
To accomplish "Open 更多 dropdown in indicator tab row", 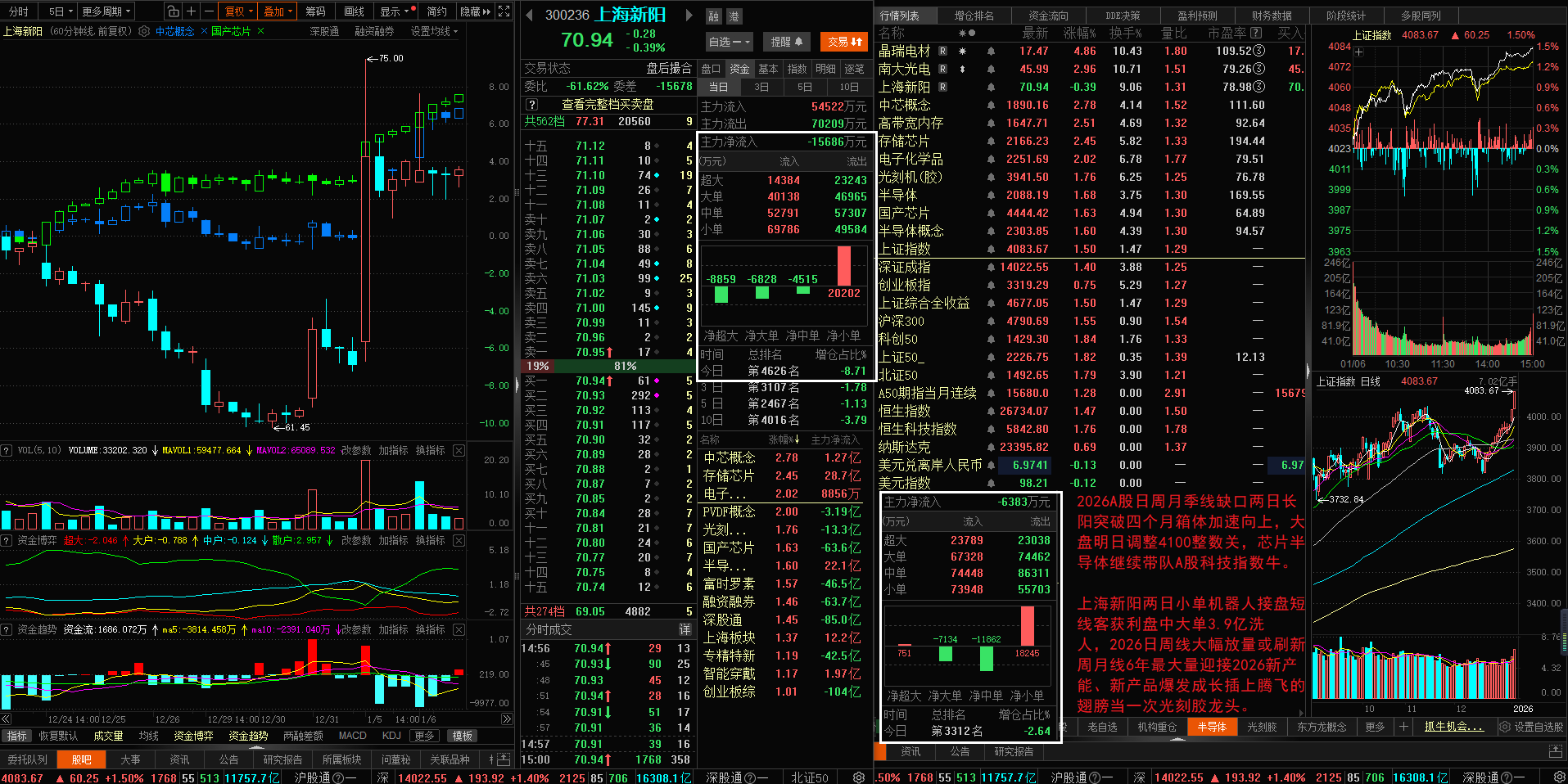I will click(423, 736).
